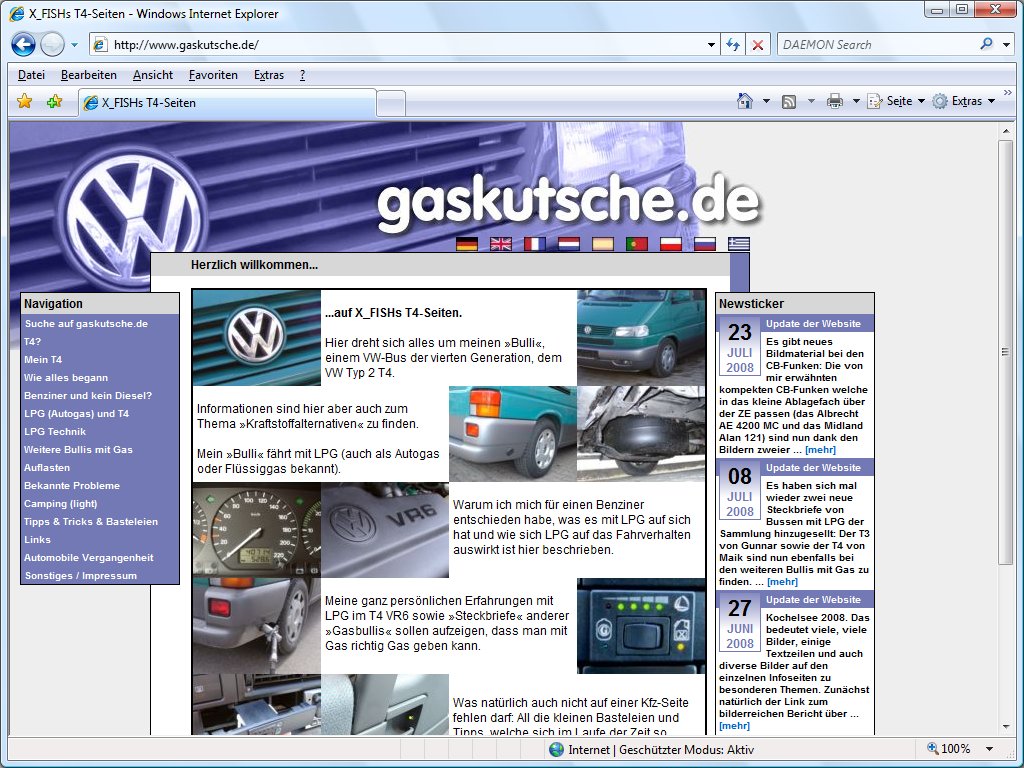Select the Dutch flag language icon
The image size is (1024, 768).
point(569,244)
